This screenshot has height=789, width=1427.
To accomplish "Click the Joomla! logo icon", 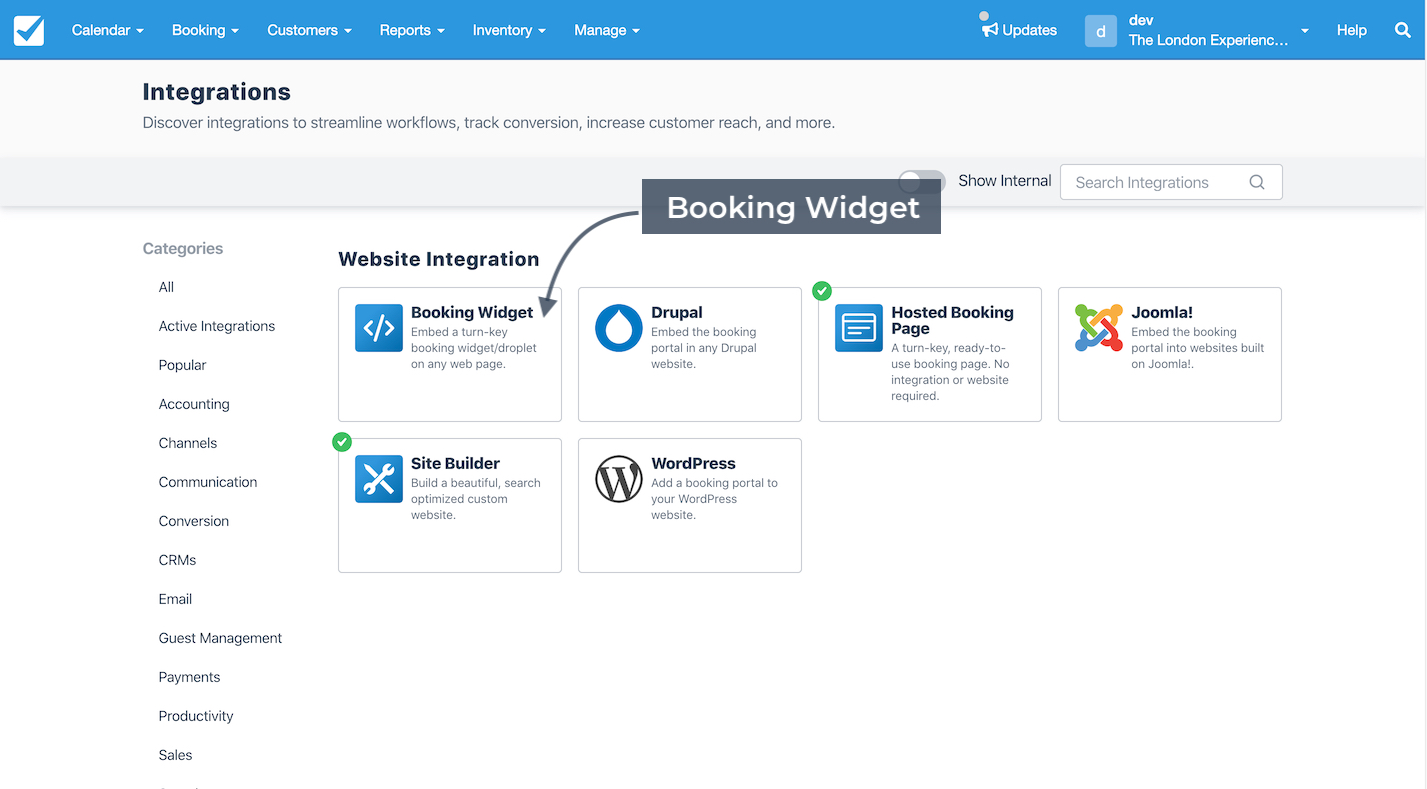I will (1099, 328).
